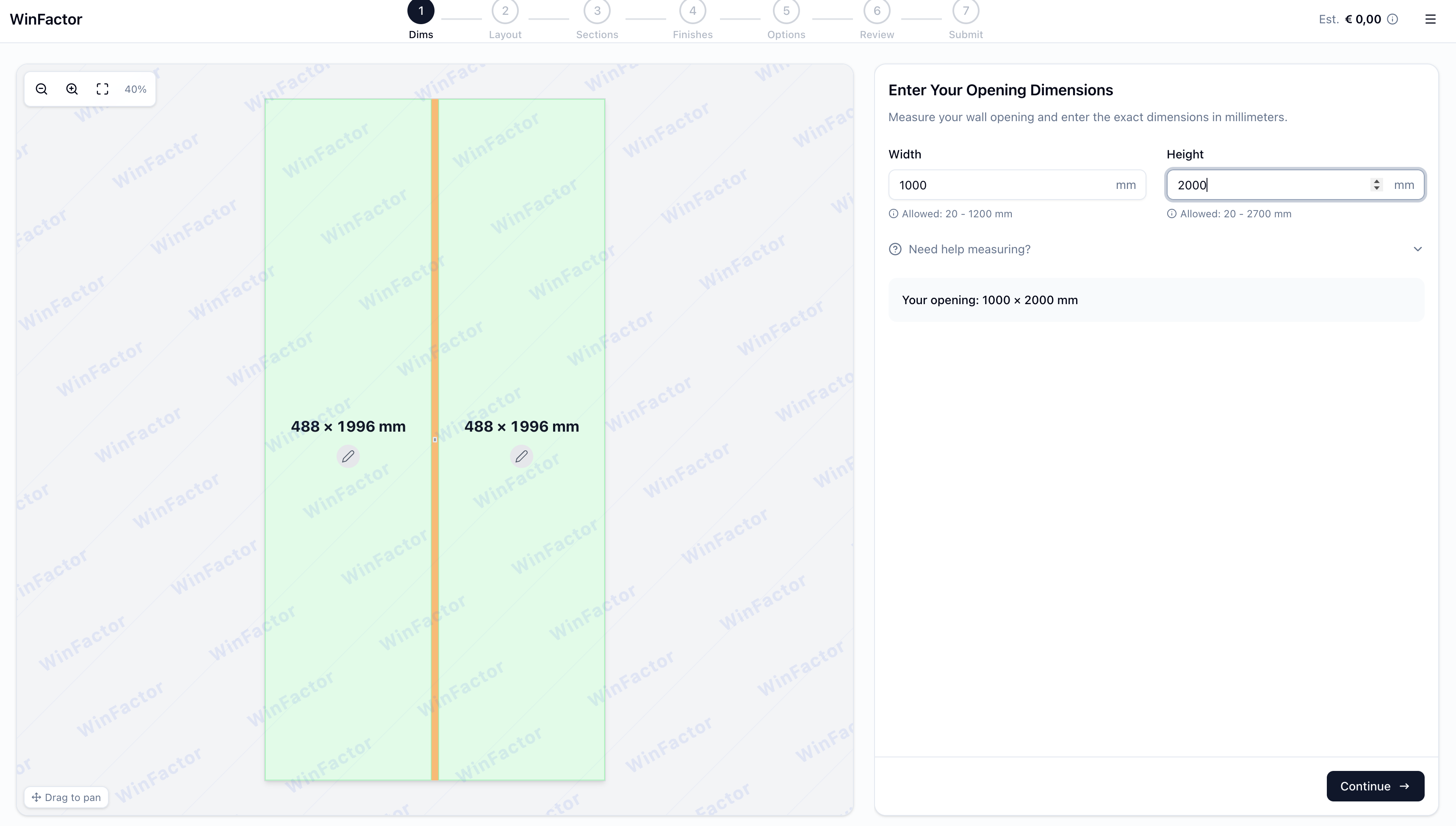The width and height of the screenshot is (1456, 826).
Task: Edit the right 488 × 1996 mm section
Action: (520, 455)
